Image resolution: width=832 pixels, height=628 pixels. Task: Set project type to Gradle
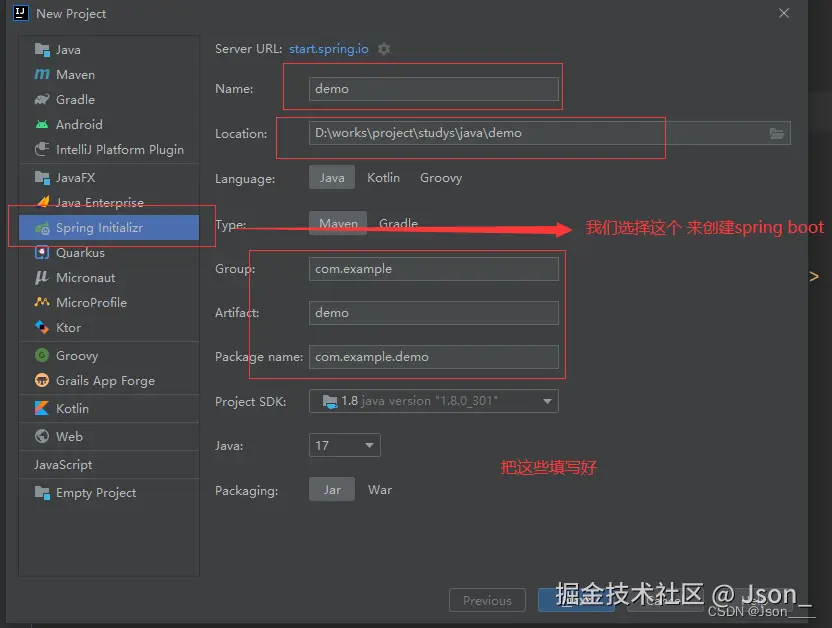click(398, 223)
